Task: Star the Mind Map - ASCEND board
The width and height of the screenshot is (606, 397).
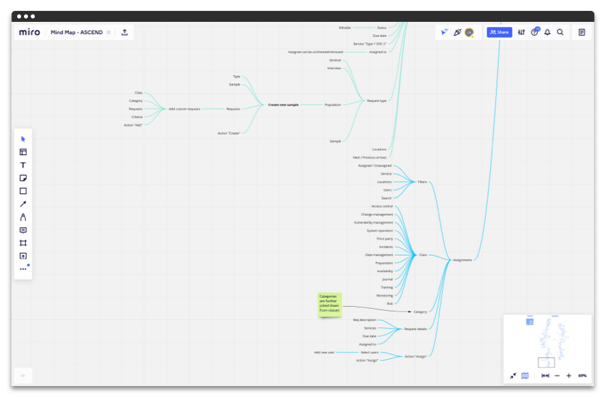Action: click(109, 32)
